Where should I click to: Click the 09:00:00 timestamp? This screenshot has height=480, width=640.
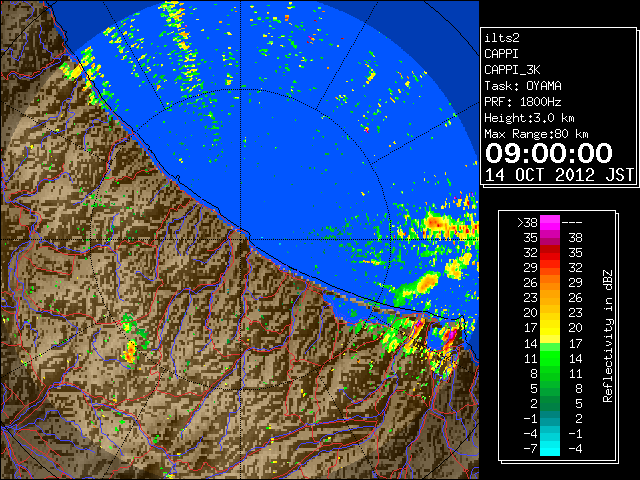click(x=549, y=153)
